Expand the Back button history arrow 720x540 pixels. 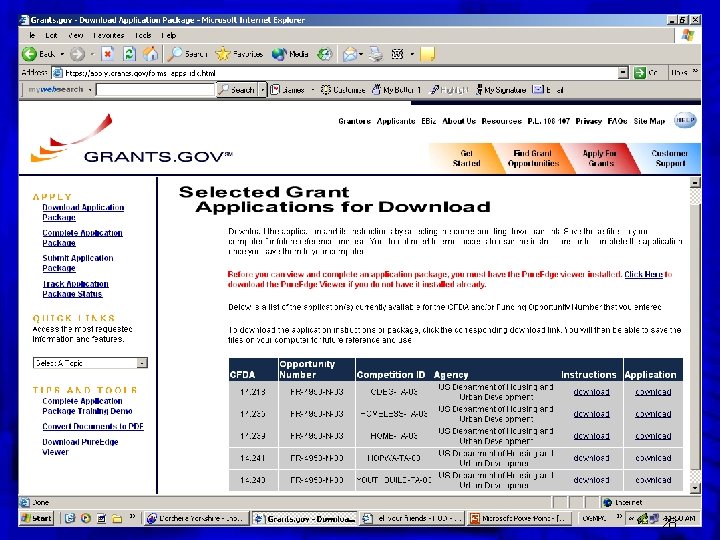tap(62, 54)
